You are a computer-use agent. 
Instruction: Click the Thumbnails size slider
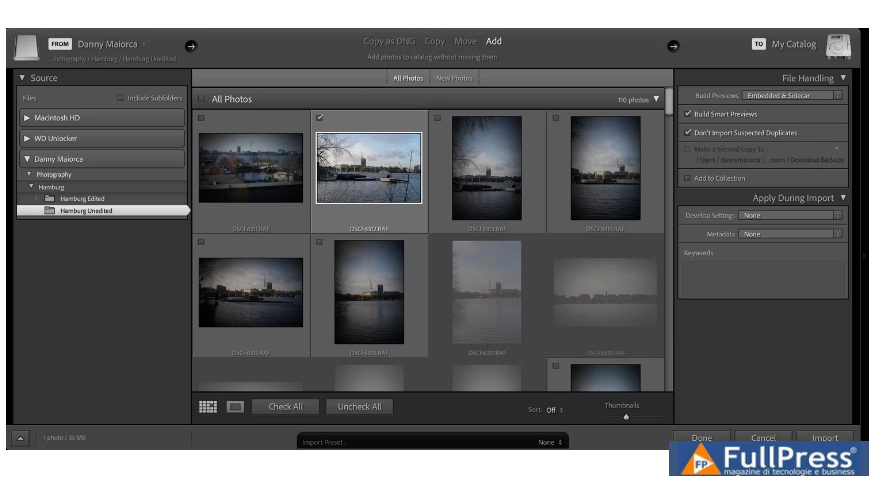[x=626, y=416]
